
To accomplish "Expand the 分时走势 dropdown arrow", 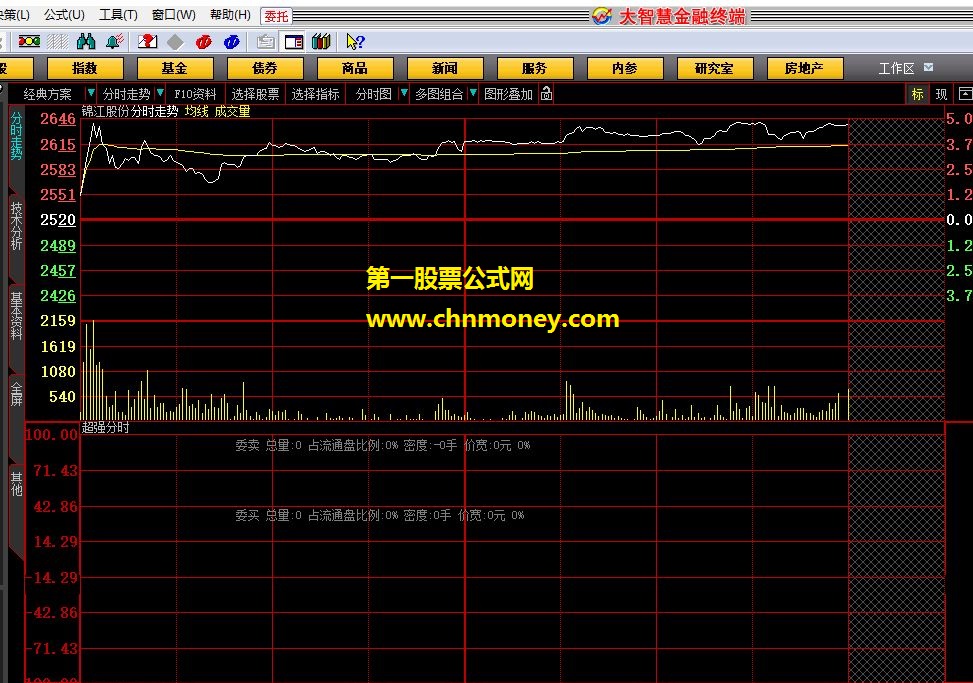I will 160,93.
